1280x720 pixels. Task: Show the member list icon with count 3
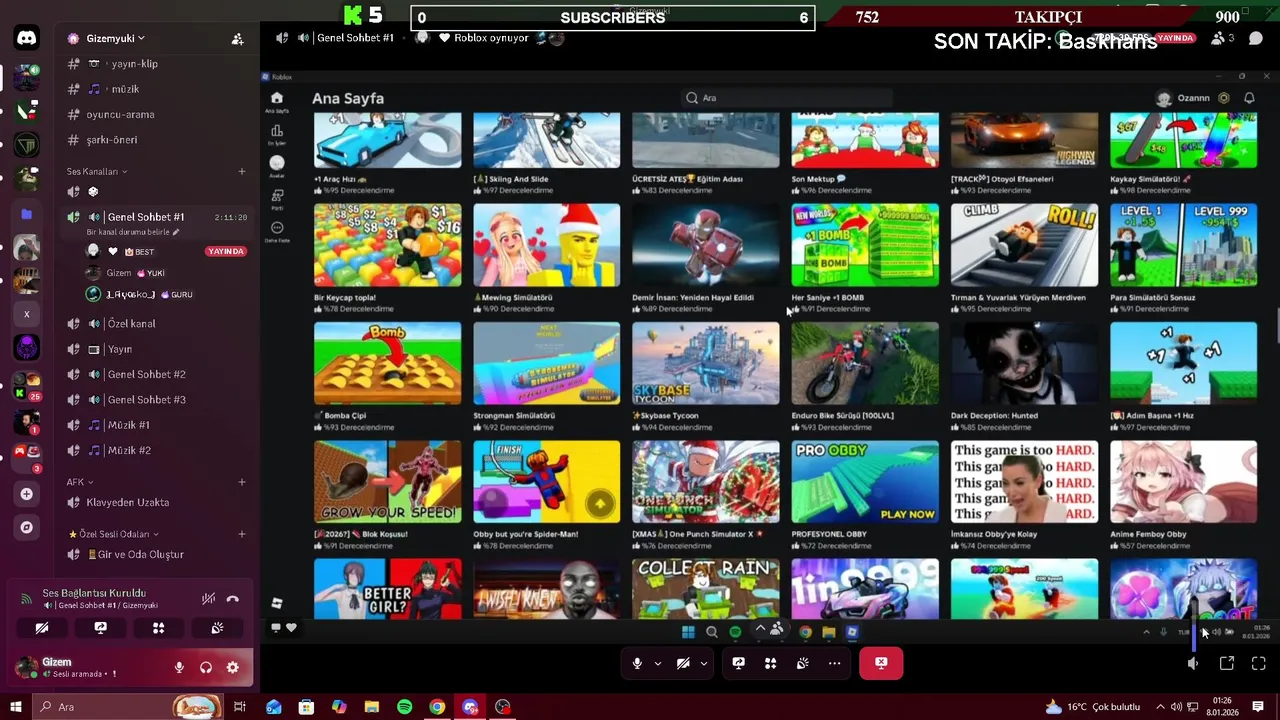1222,38
